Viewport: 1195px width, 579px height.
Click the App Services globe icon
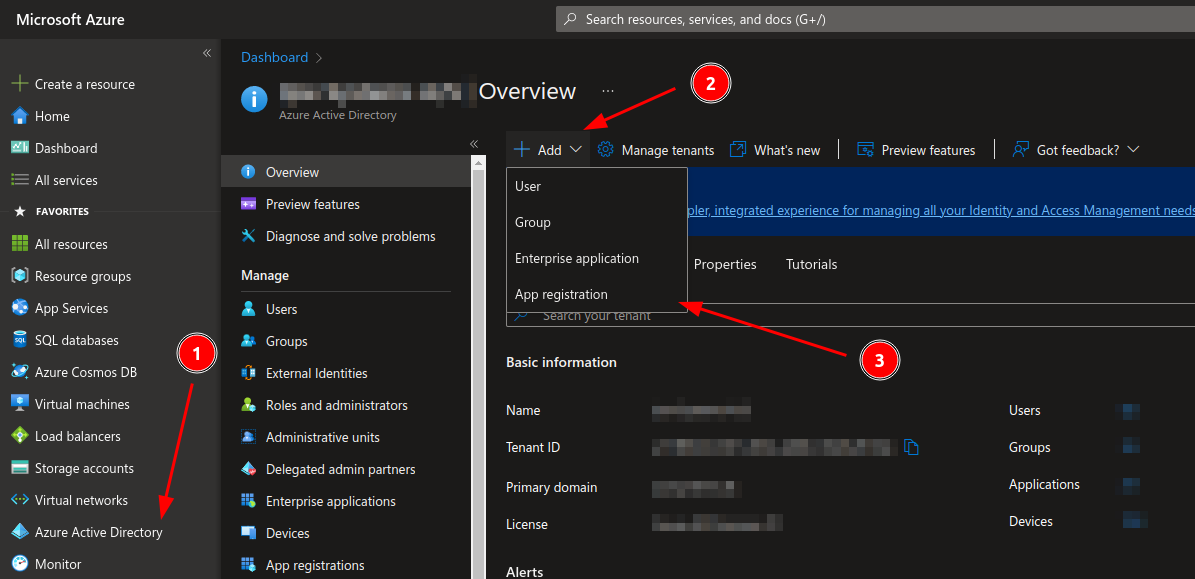coord(20,309)
